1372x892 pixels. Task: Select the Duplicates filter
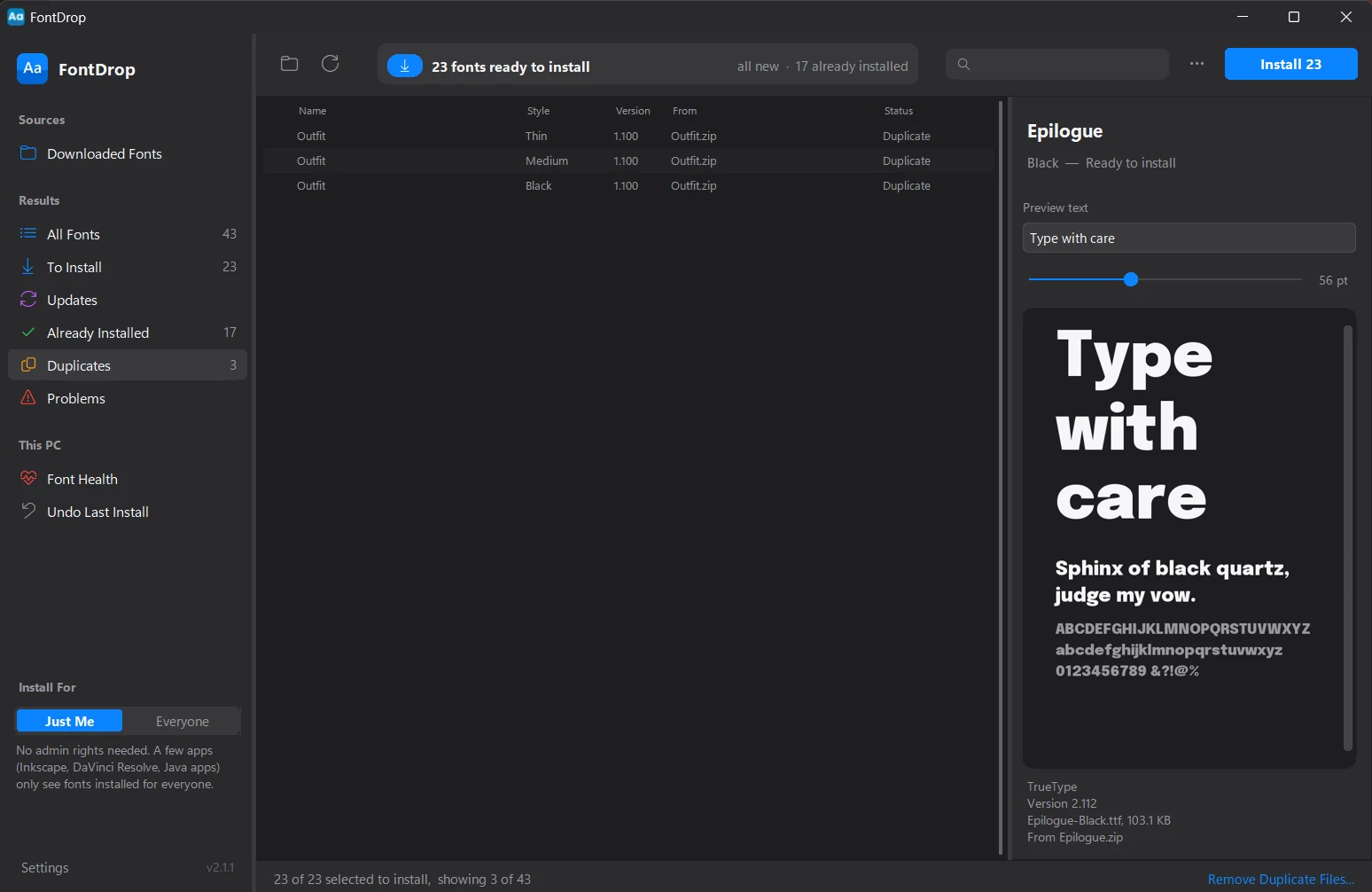tap(127, 365)
